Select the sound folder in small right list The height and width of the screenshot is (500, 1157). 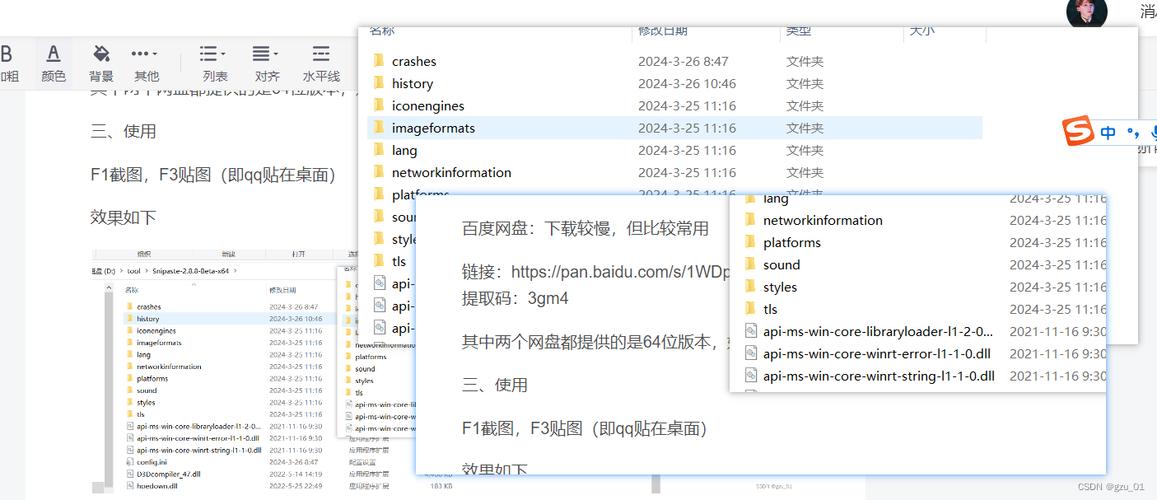point(781,264)
